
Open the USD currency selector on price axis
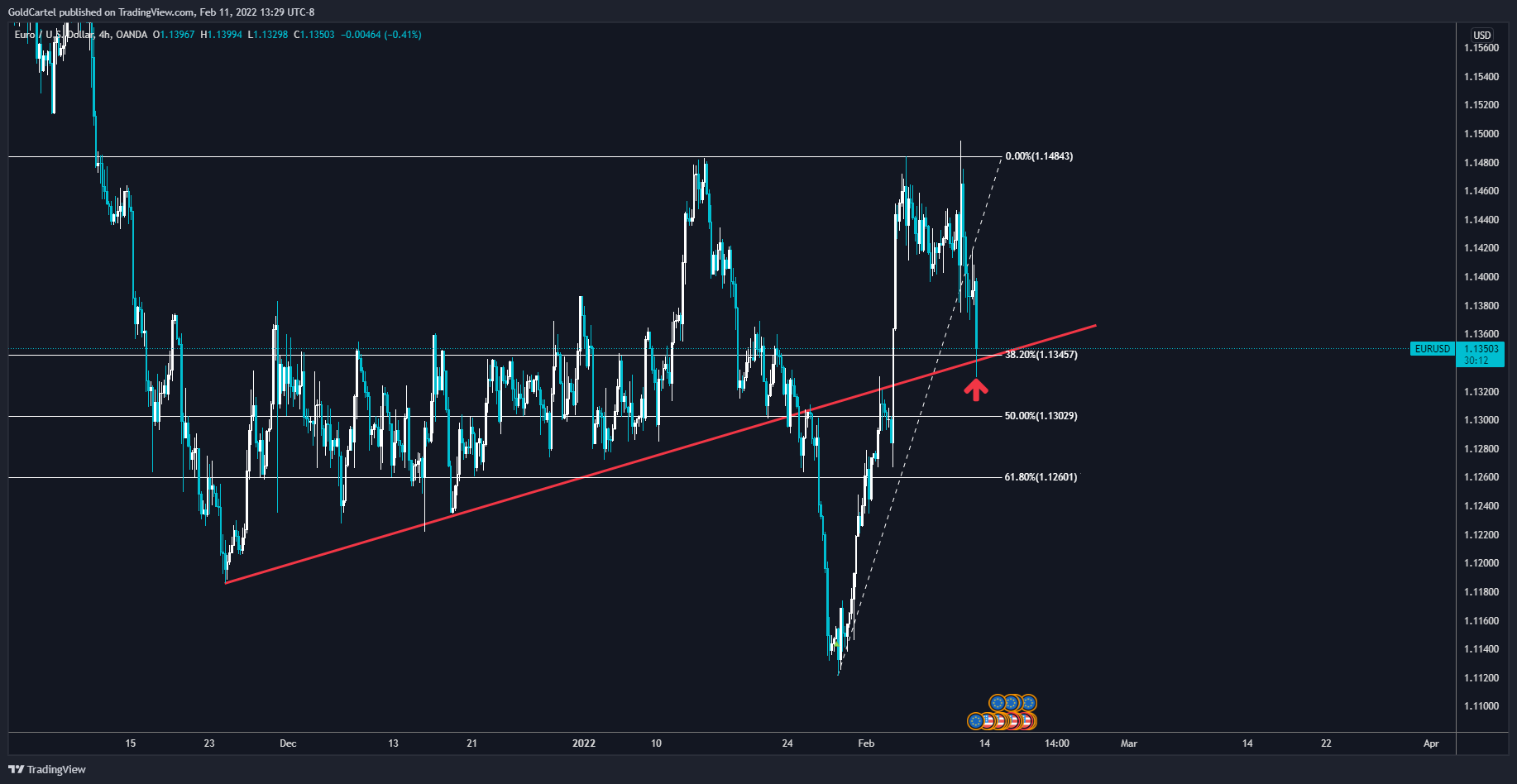click(1482, 35)
